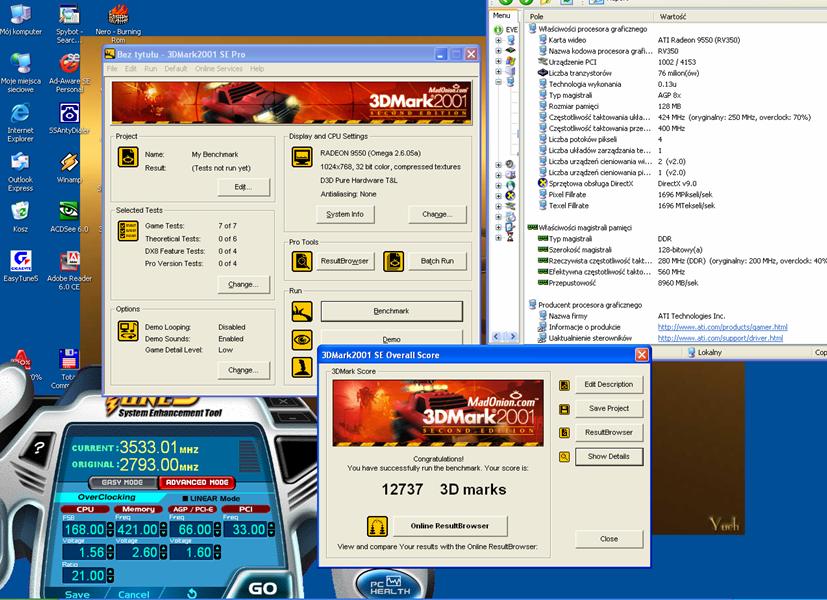Click the Online ResultBrowser button
827x600 pixels.
(x=450, y=526)
